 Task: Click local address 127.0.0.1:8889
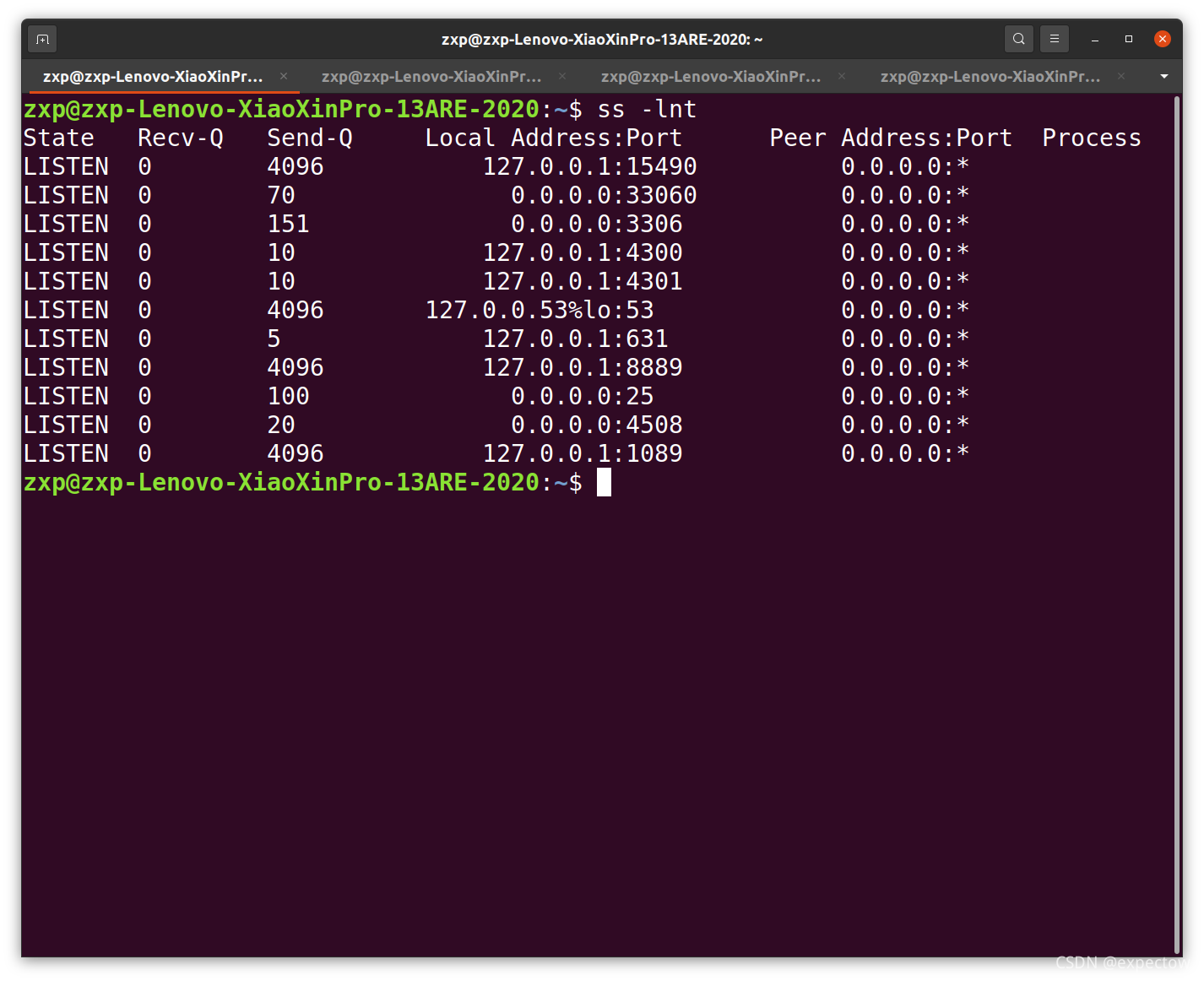[583, 367]
